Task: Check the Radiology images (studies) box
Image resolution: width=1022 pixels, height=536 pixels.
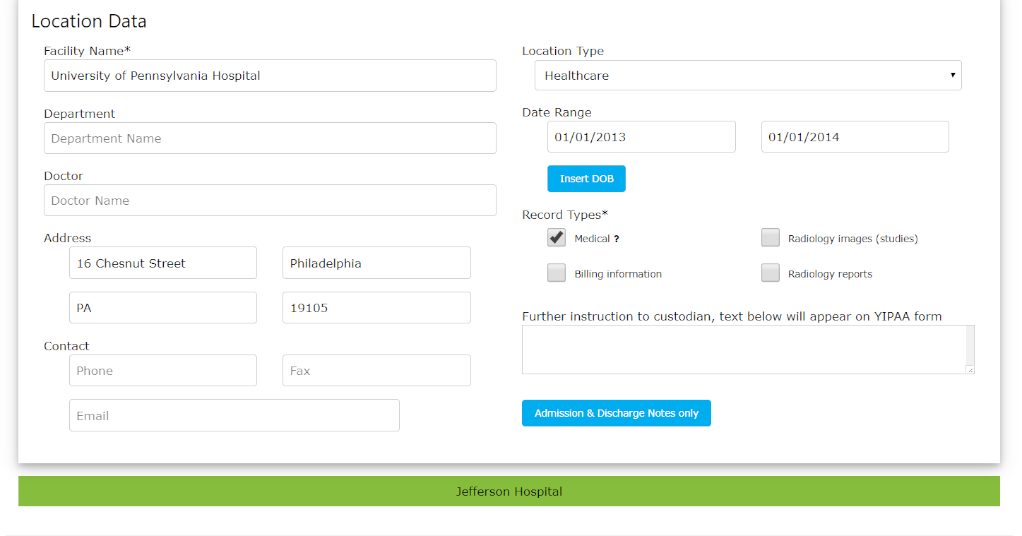Action: (x=770, y=238)
